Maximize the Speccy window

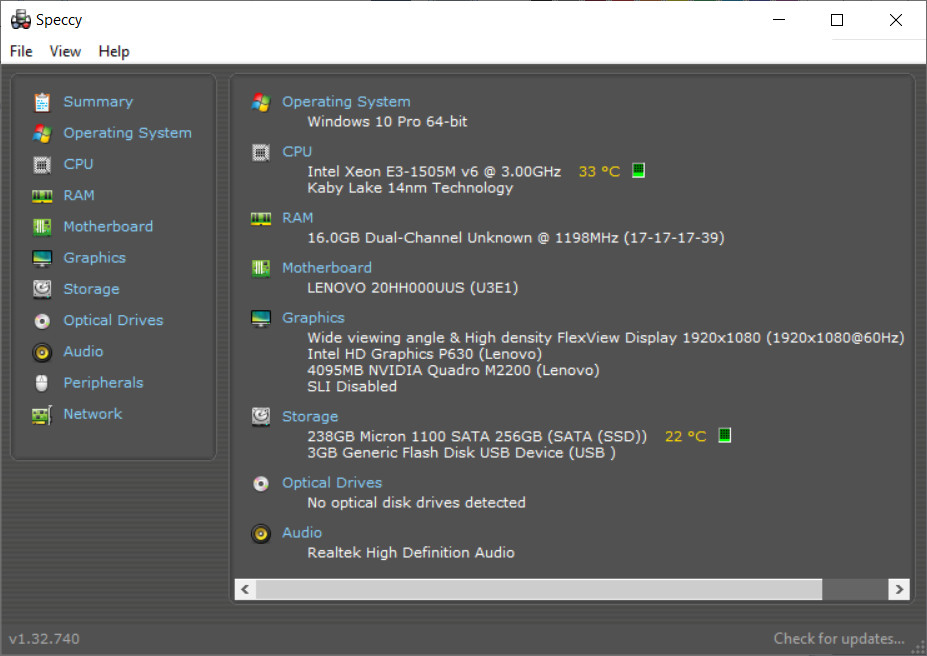tap(837, 20)
